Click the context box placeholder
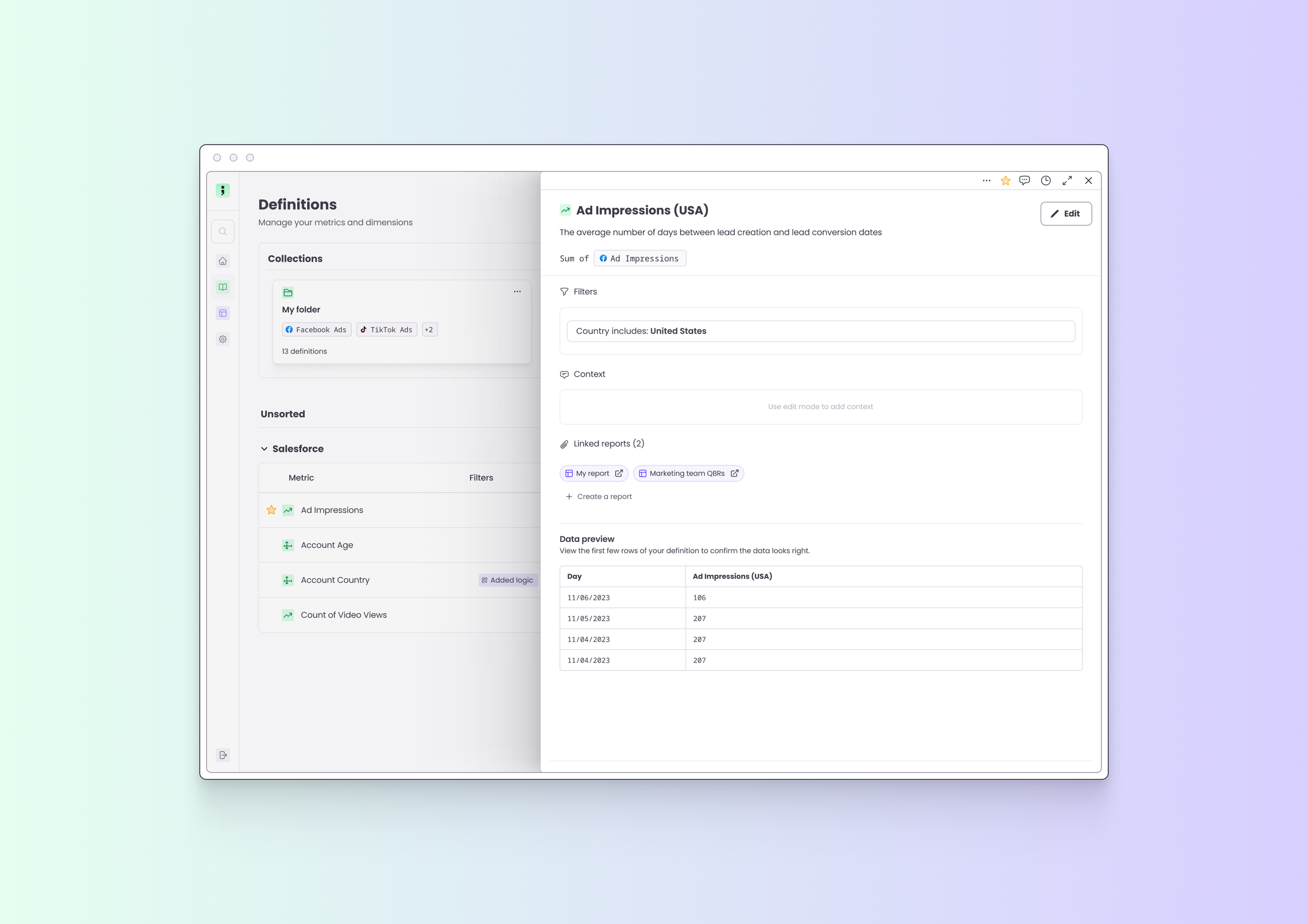The image size is (1308, 924). (x=821, y=407)
